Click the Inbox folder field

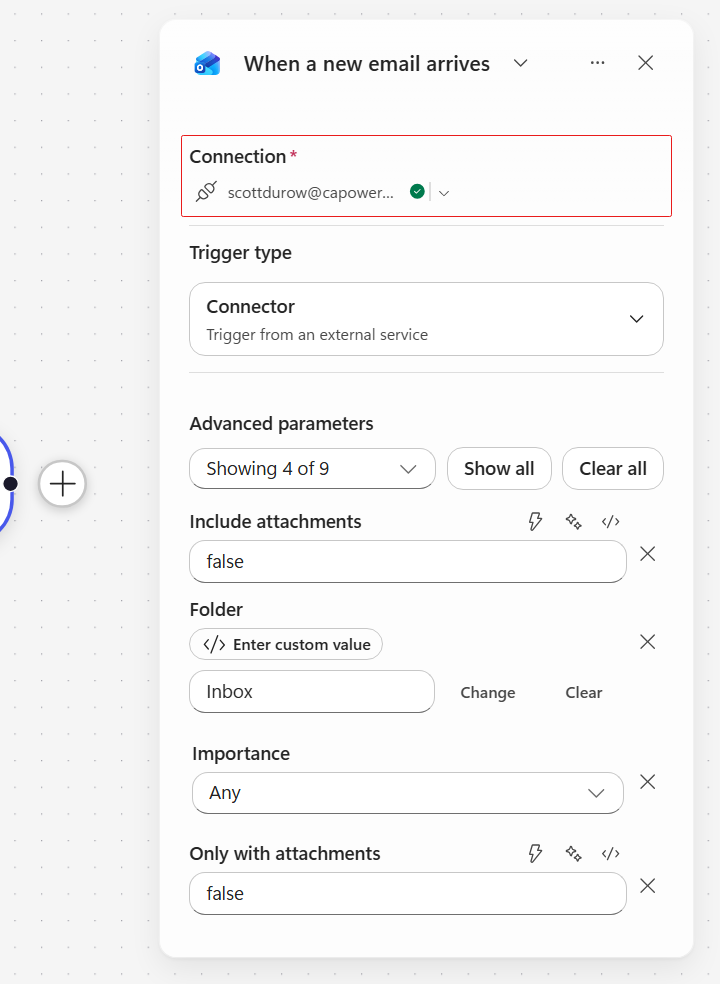312,692
